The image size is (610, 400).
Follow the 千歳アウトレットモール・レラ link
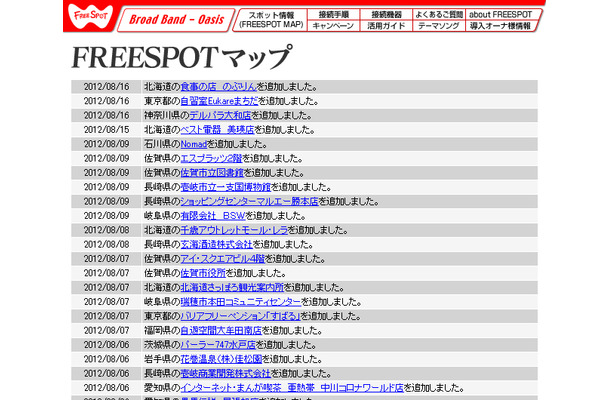[234, 230]
